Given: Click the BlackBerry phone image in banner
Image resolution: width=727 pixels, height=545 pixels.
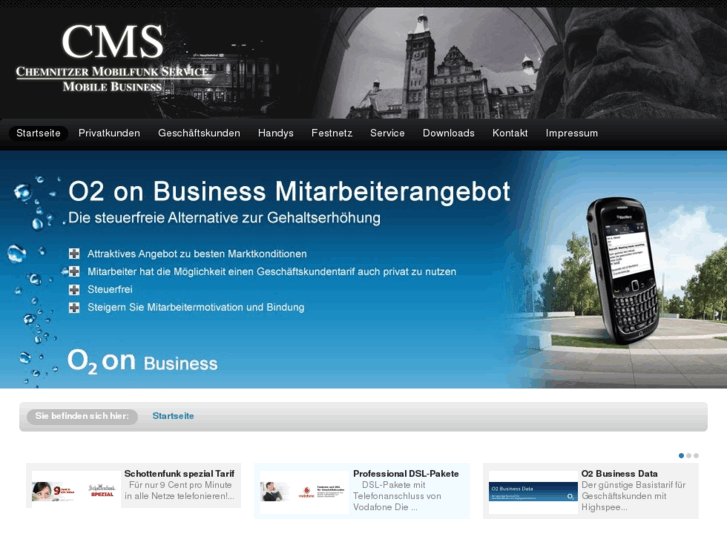Looking at the screenshot, I should click(x=623, y=270).
